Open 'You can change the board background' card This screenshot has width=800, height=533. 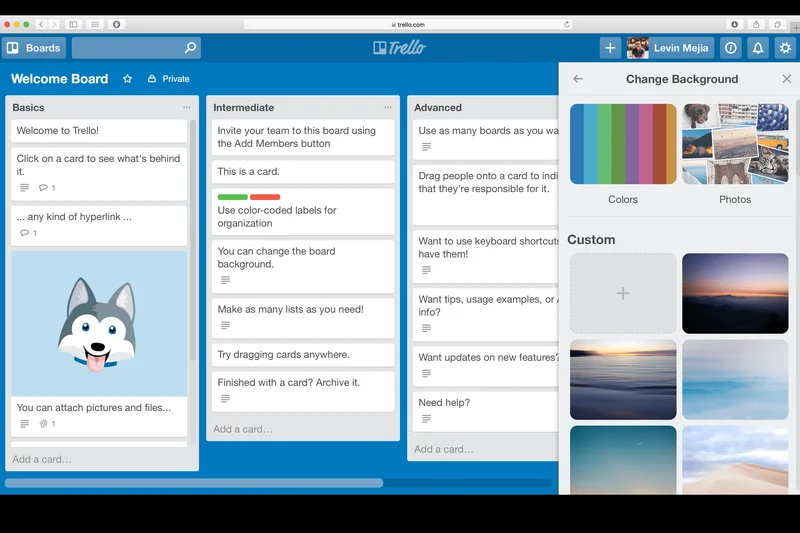303,266
